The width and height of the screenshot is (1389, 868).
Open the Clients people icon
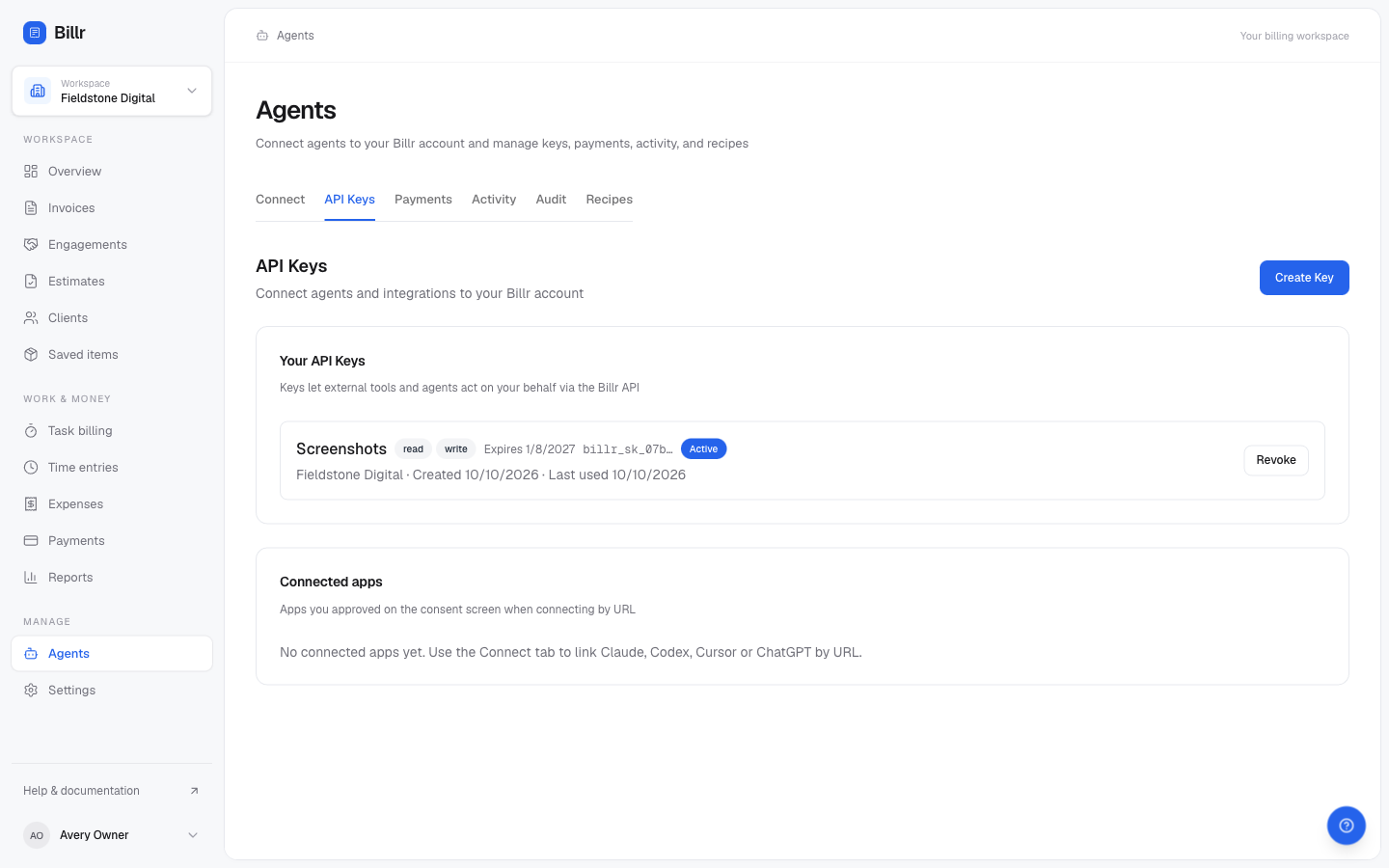click(x=31, y=318)
